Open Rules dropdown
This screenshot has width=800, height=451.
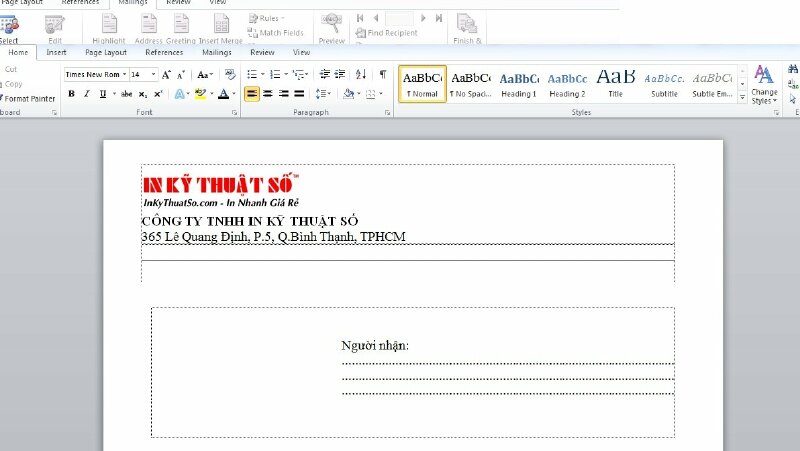(x=266, y=18)
